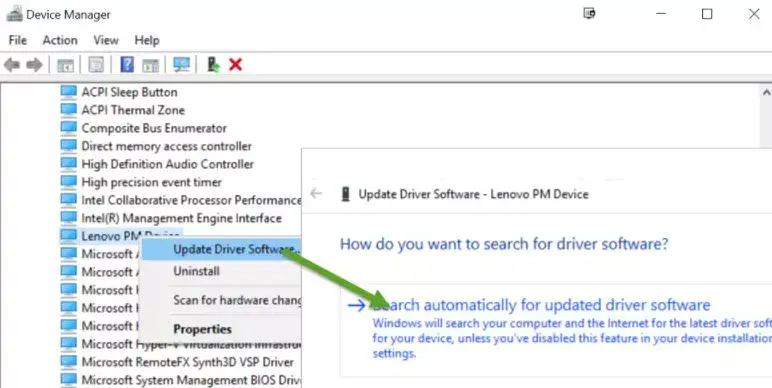Open the File menu

pos(18,40)
